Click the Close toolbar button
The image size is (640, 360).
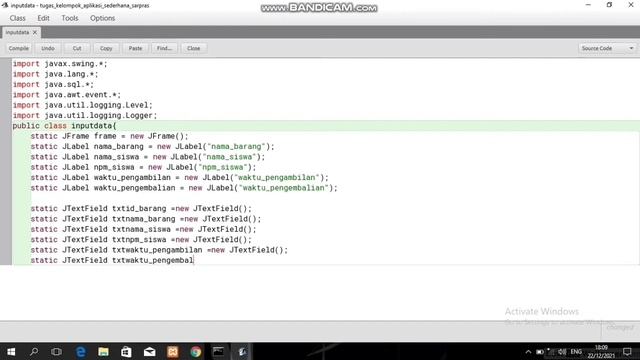coord(193,48)
